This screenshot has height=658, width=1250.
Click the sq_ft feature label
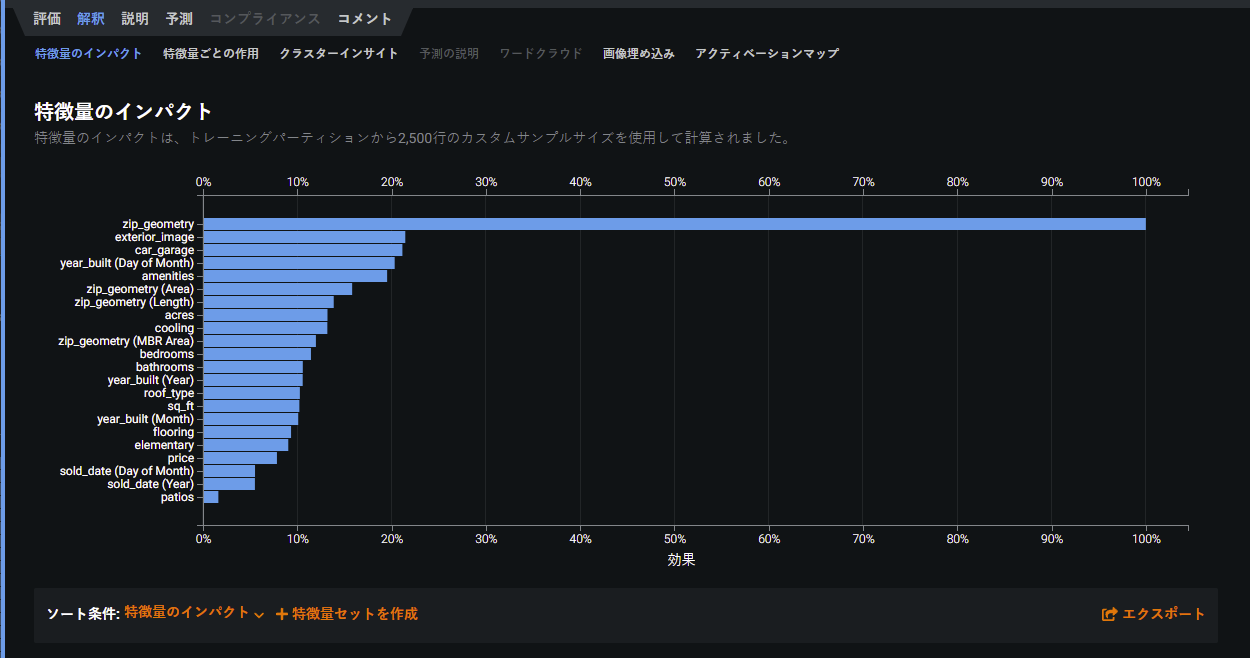coord(181,406)
